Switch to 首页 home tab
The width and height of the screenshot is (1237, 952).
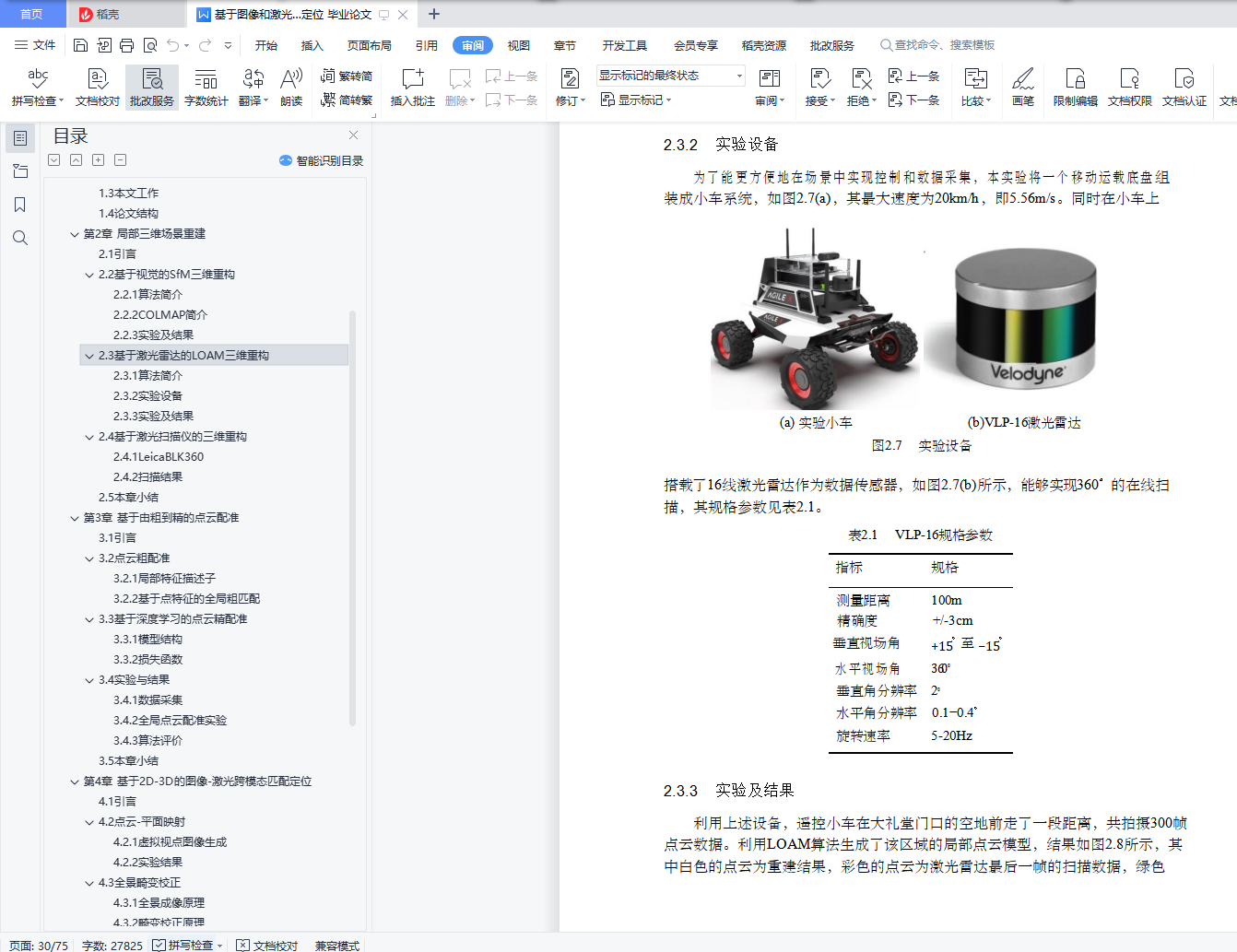32,14
